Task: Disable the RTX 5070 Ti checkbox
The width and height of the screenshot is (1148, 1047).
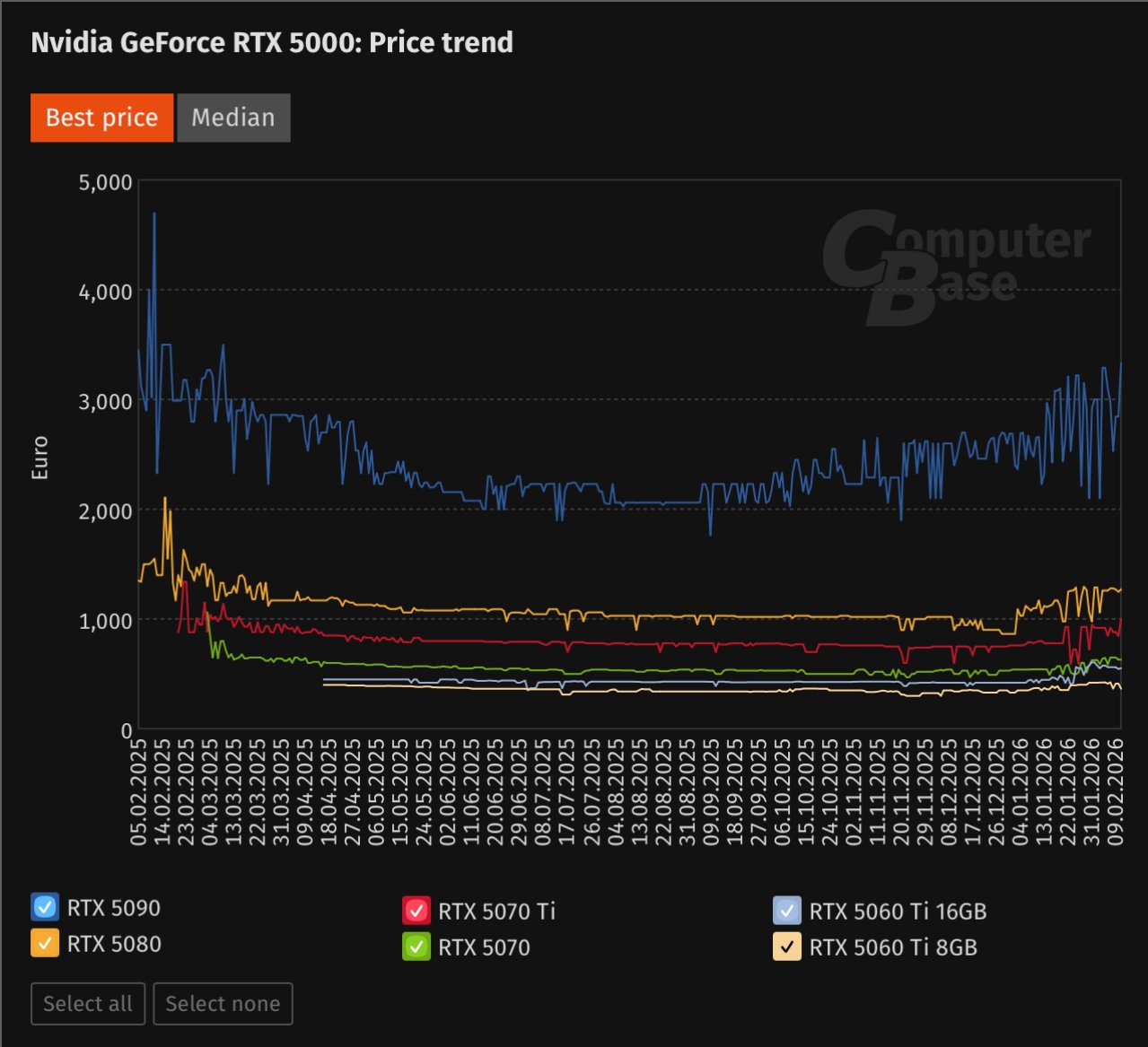Action: (416, 911)
